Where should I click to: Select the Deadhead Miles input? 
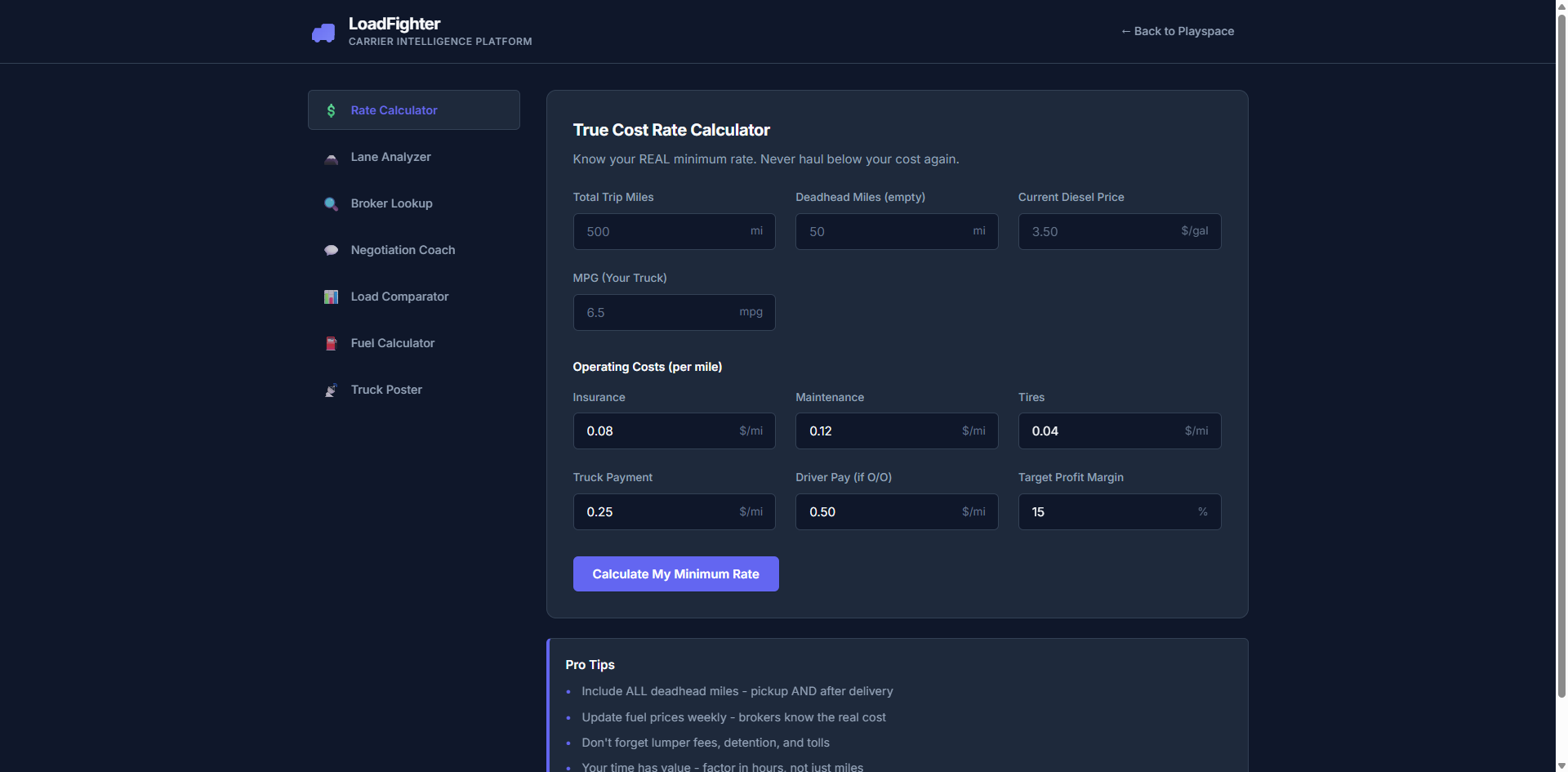pos(897,231)
